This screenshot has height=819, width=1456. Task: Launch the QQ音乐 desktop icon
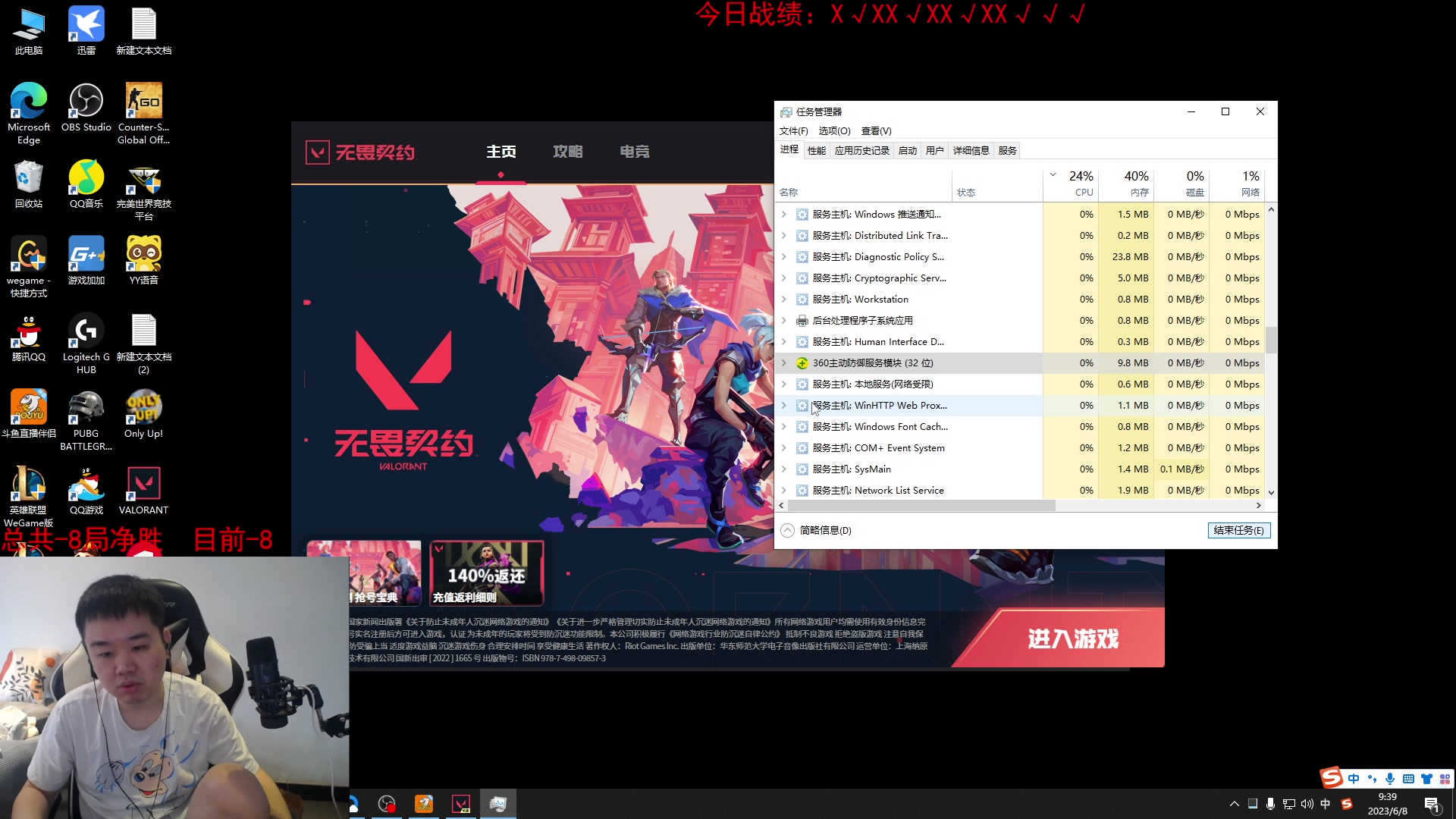(86, 184)
